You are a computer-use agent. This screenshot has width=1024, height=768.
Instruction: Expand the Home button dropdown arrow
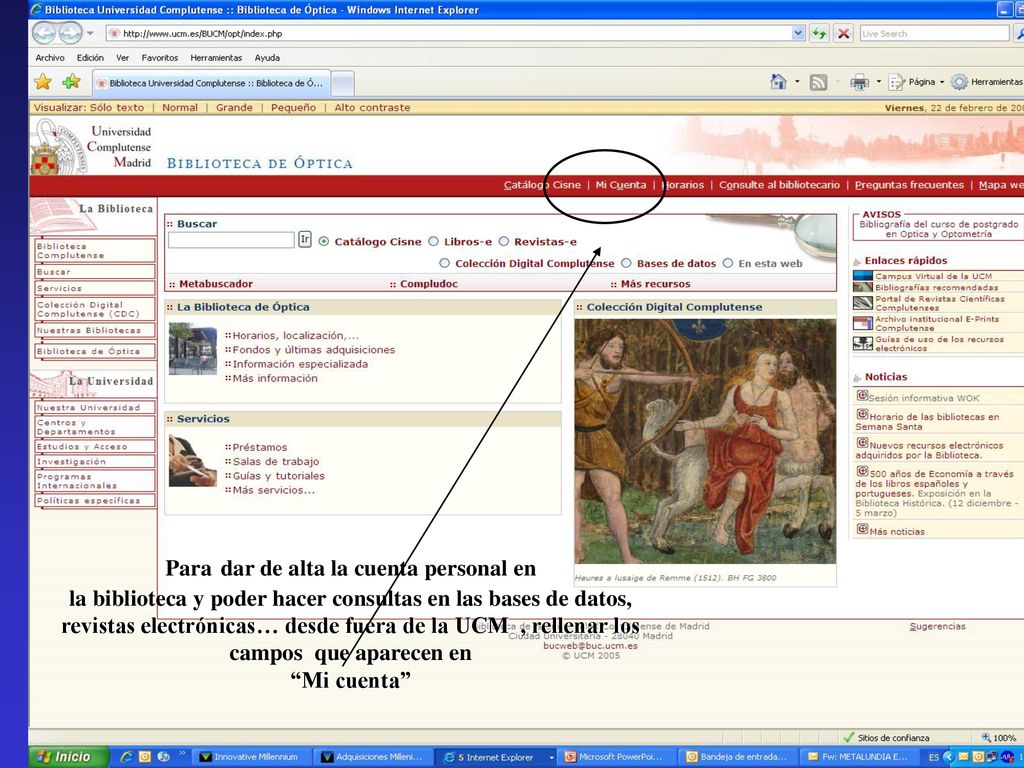tap(797, 82)
